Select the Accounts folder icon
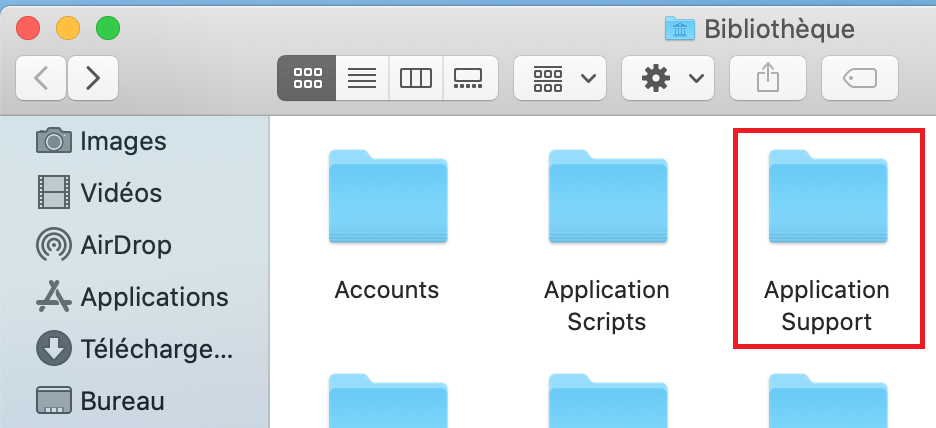 pos(388,196)
